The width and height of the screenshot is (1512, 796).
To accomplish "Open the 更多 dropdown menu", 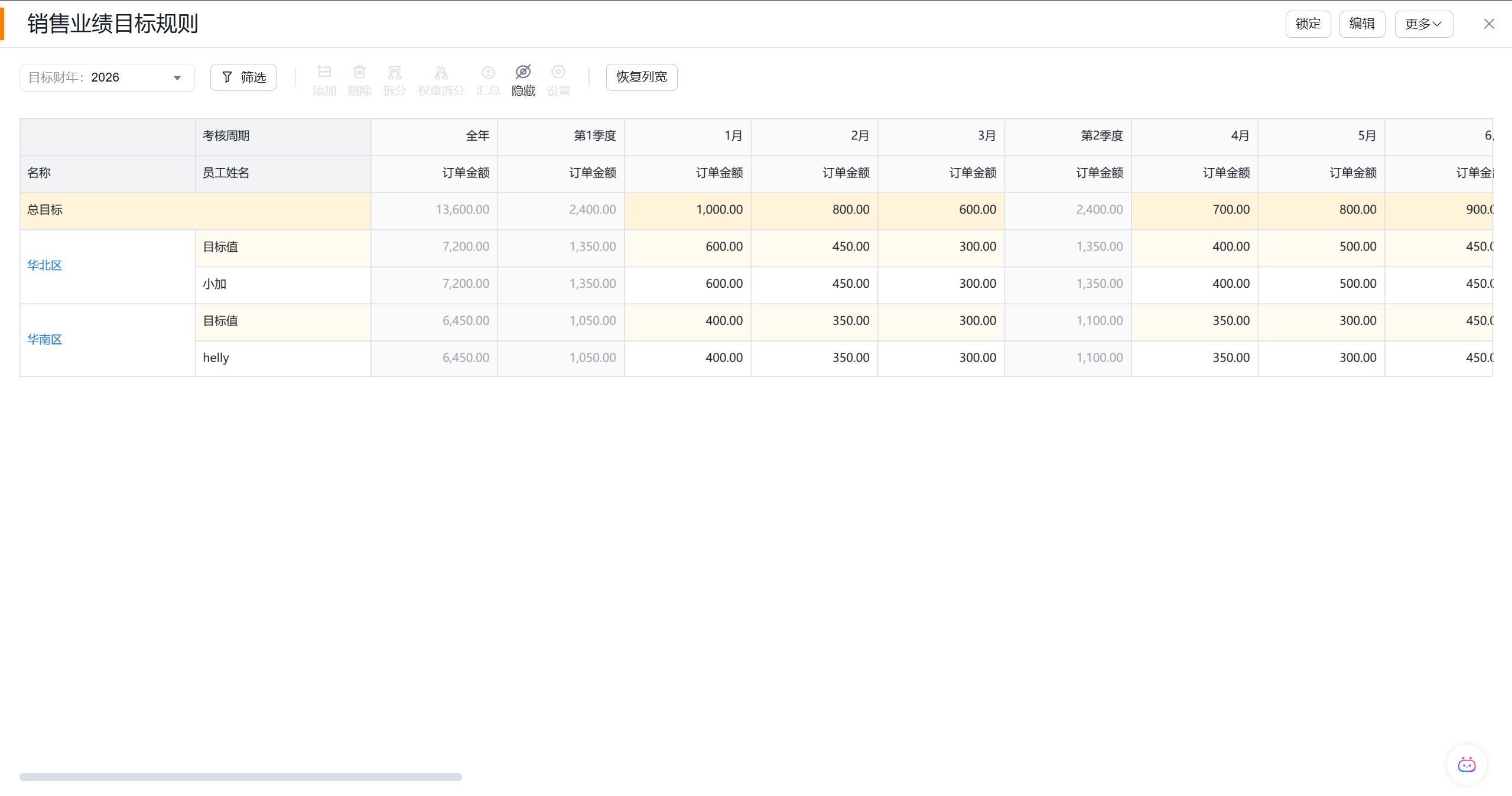I will [x=1423, y=24].
